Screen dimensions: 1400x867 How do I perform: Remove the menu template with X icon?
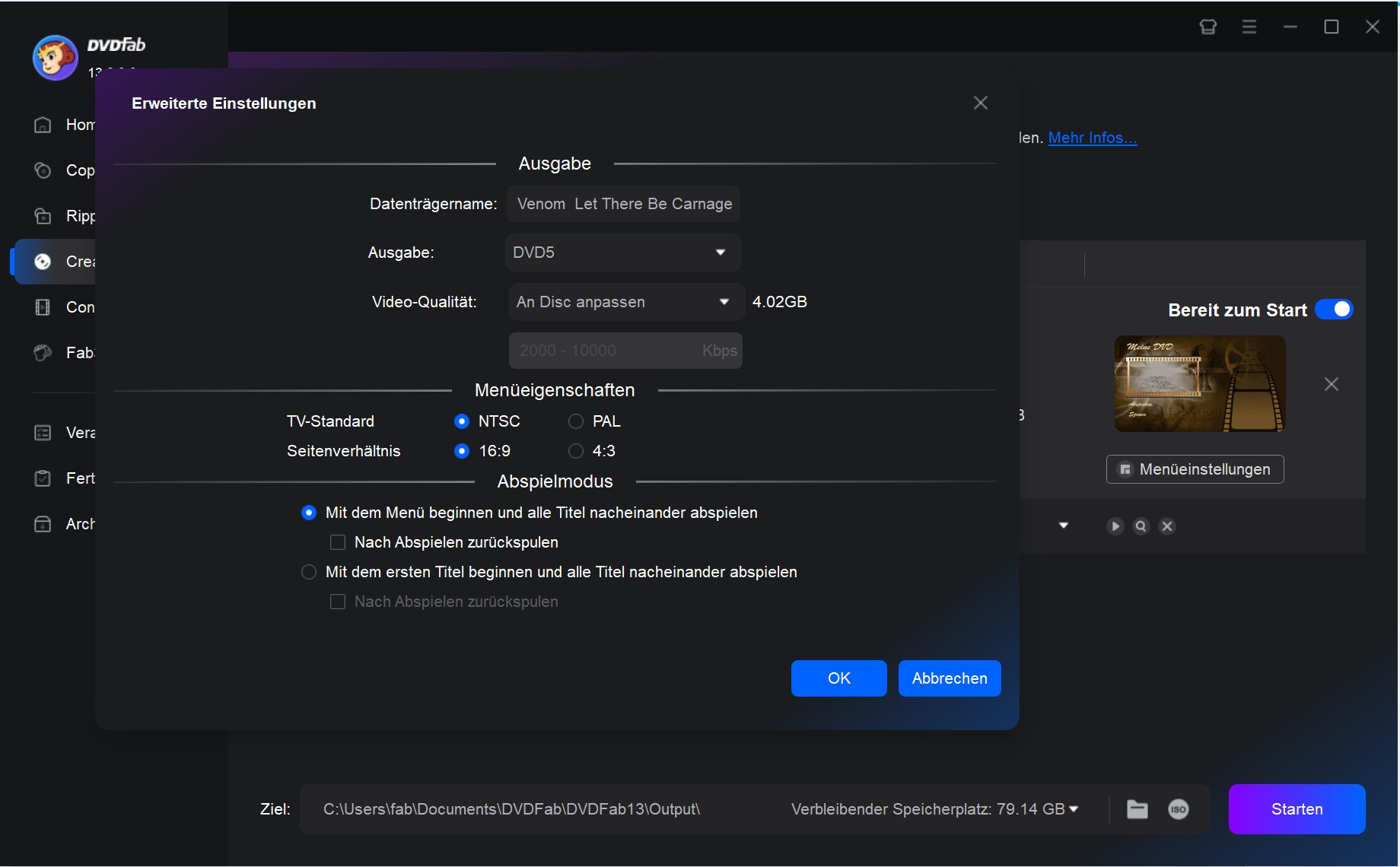tap(1332, 384)
